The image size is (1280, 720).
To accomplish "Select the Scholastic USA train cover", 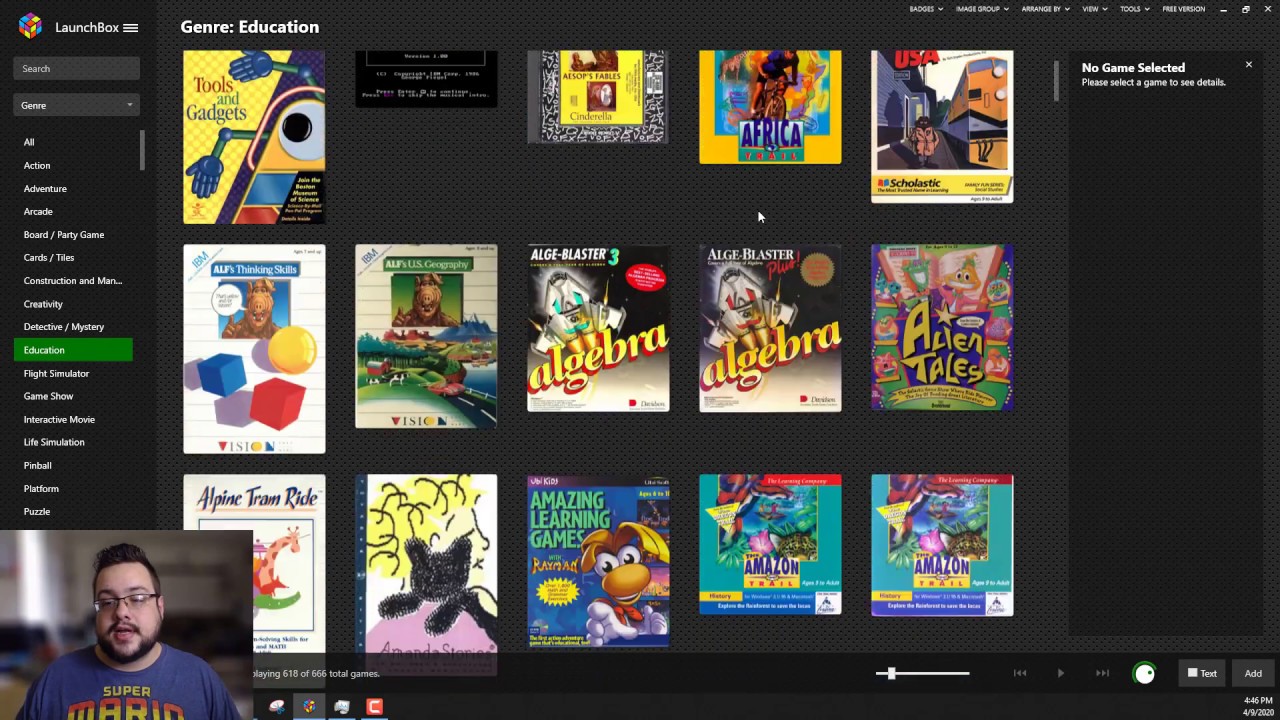I will click(942, 127).
